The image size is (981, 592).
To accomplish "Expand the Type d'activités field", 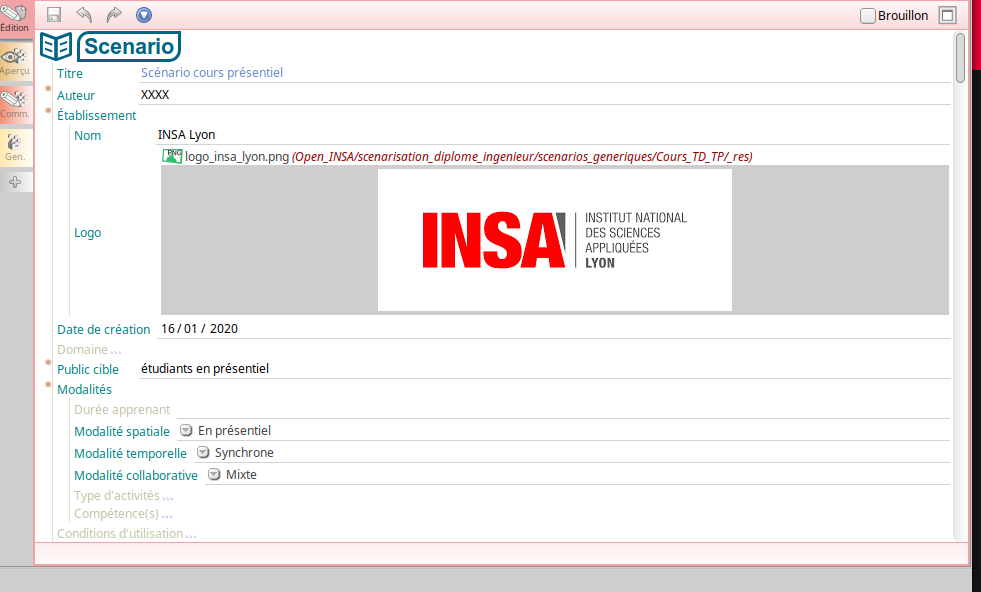I will pyautogui.click(x=123, y=496).
